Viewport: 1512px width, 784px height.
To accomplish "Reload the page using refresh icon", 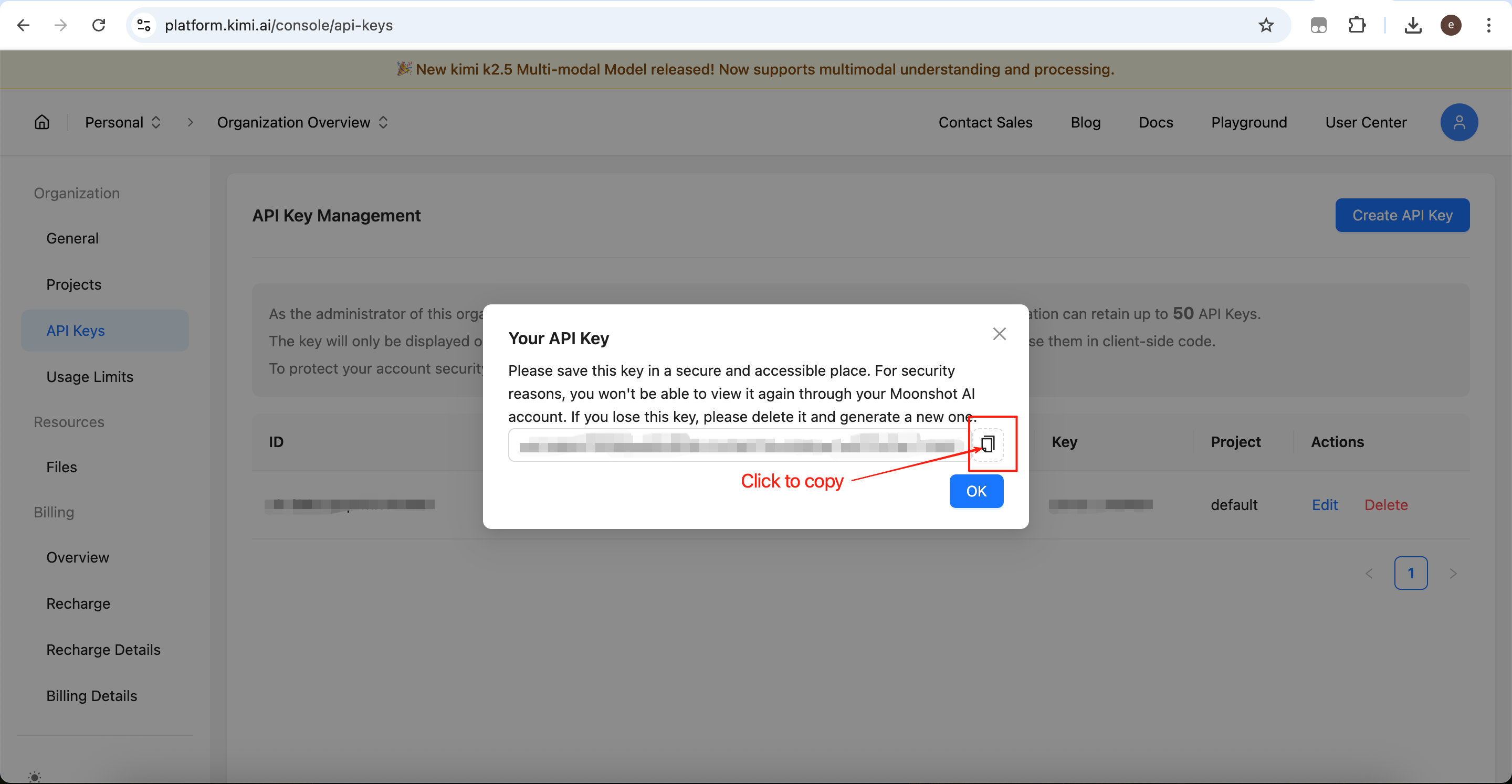I will [99, 25].
